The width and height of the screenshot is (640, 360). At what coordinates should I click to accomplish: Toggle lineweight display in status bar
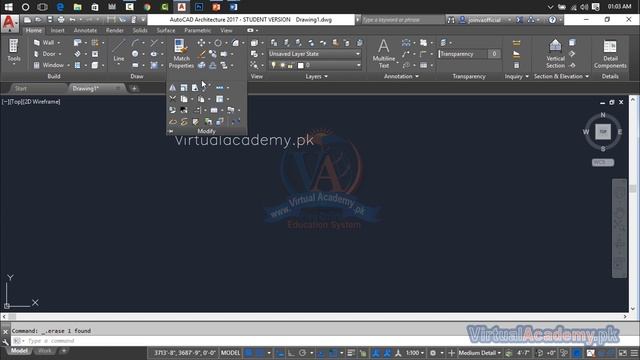click(x=351, y=353)
